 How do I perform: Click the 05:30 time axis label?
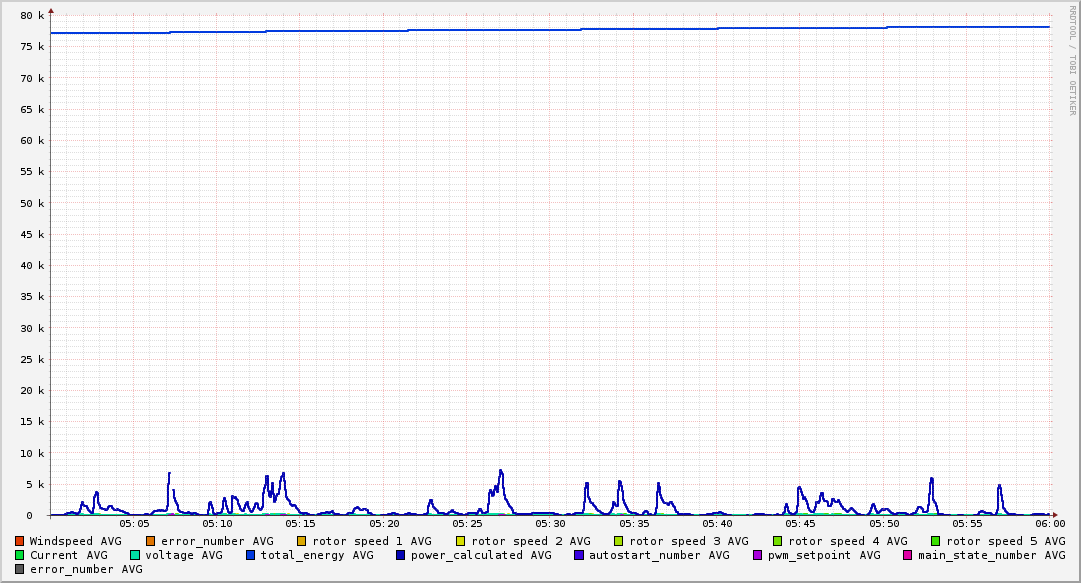click(550, 523)
